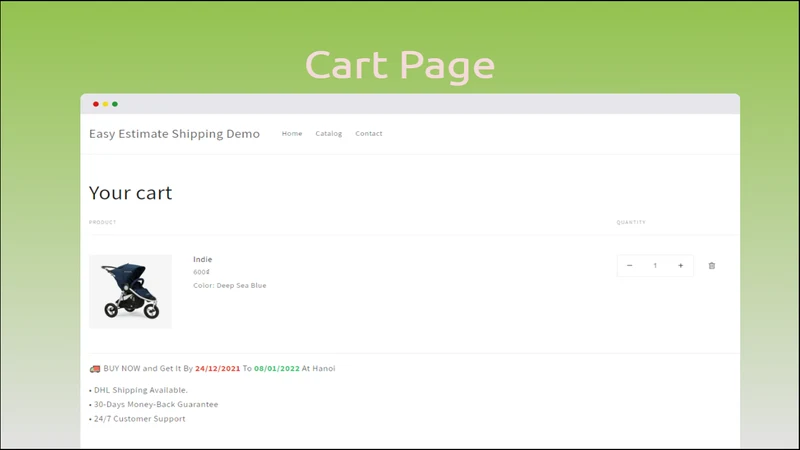This screenshot has width=800, height=450.
Task: Delete the Indie item with trash icon
Action: pos(712,266)
